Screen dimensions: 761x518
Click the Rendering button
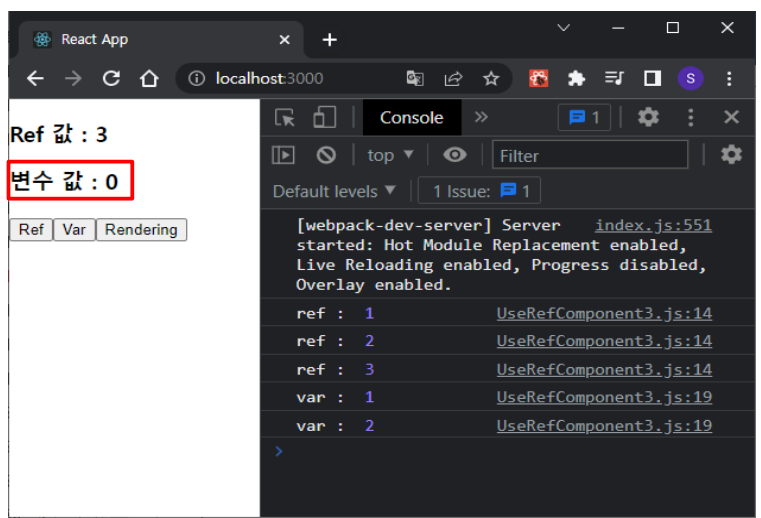pos(141,230)
